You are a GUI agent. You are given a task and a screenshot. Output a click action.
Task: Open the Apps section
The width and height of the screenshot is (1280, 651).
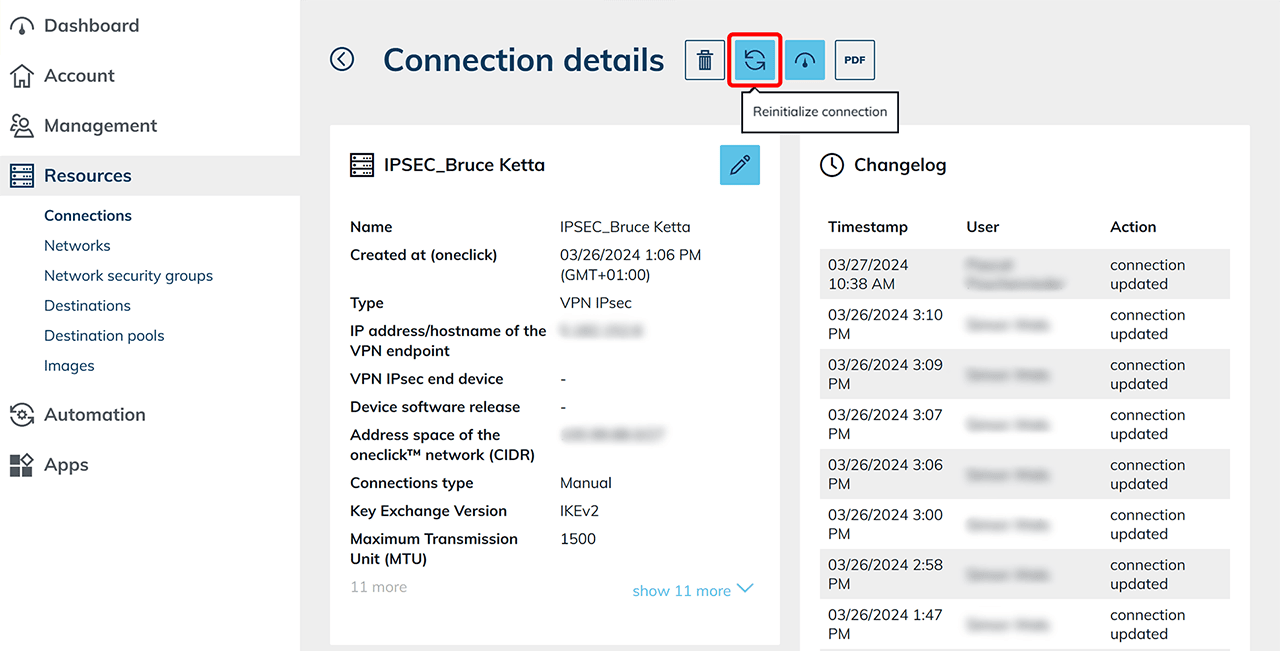(66, 465)
